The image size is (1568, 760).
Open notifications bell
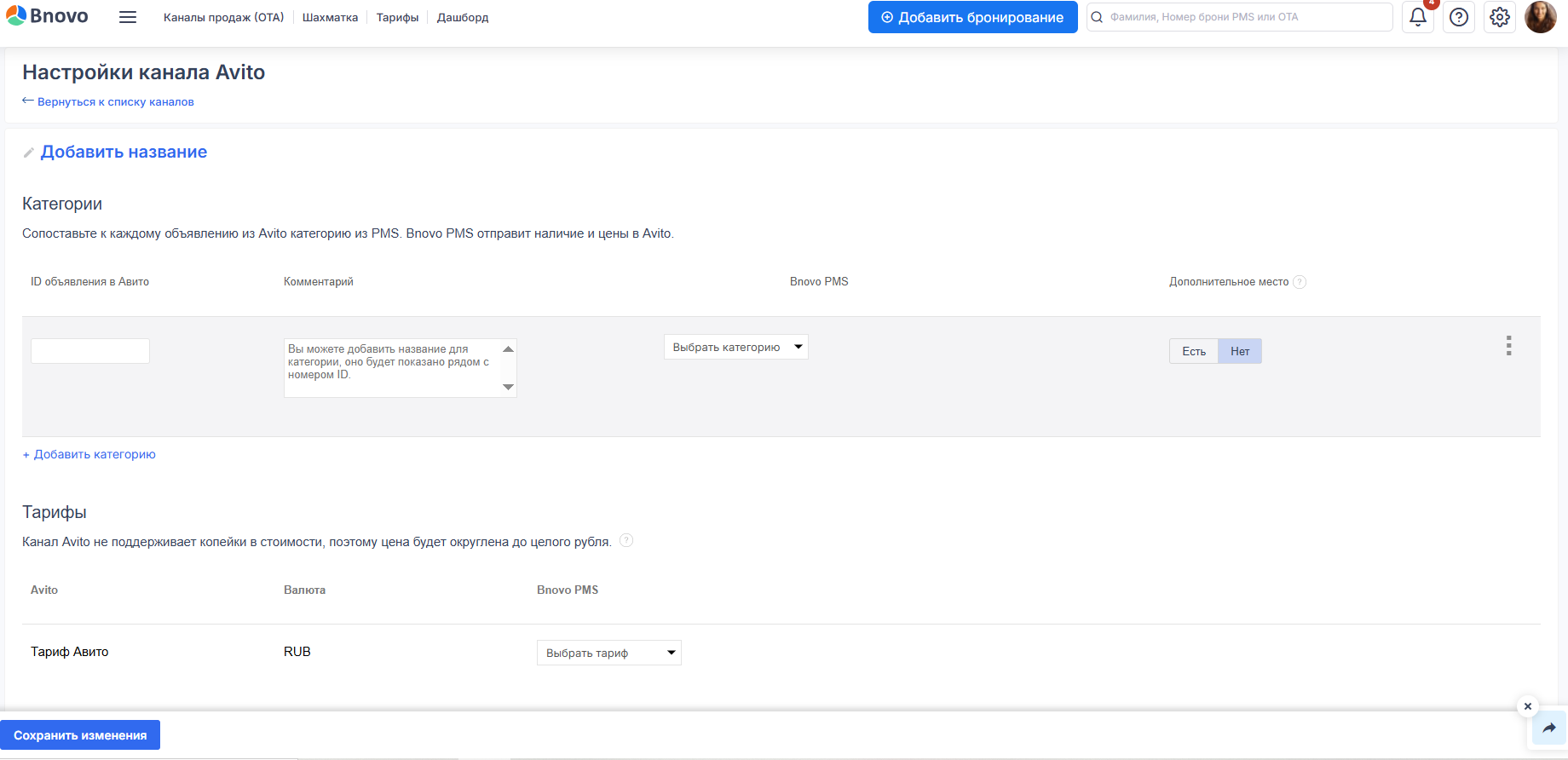(x=1418, y=17)
